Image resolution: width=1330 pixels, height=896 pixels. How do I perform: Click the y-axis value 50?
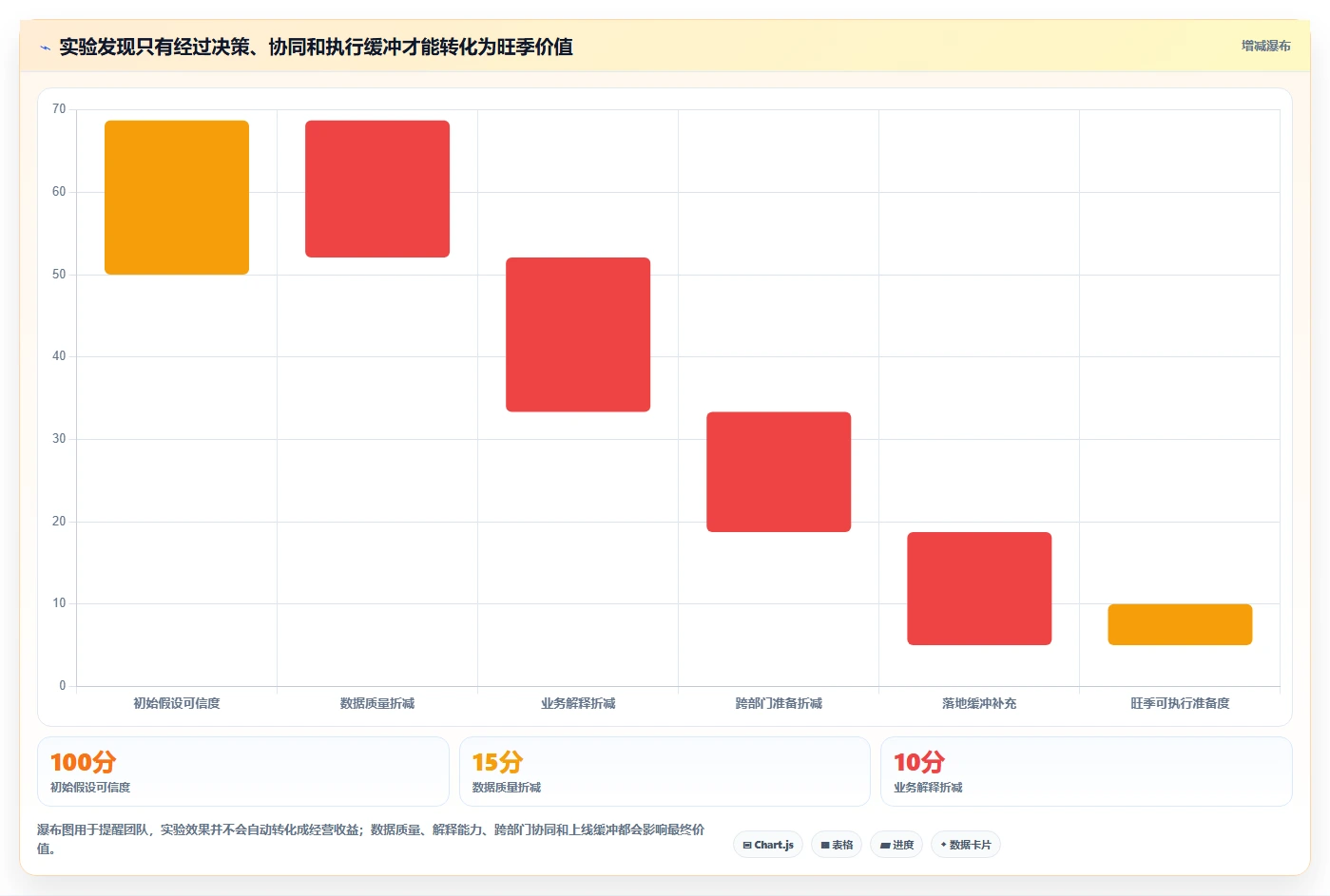[x=59, y=275]
